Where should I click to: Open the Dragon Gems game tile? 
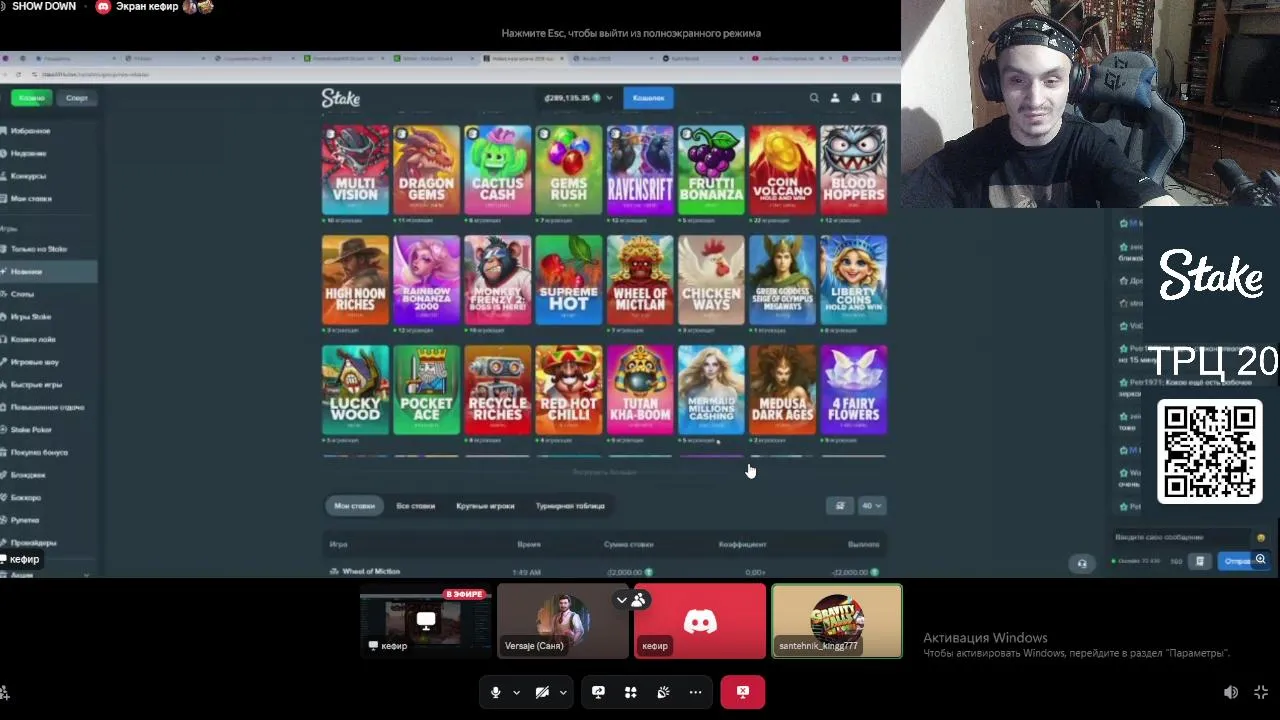(427, 170)
